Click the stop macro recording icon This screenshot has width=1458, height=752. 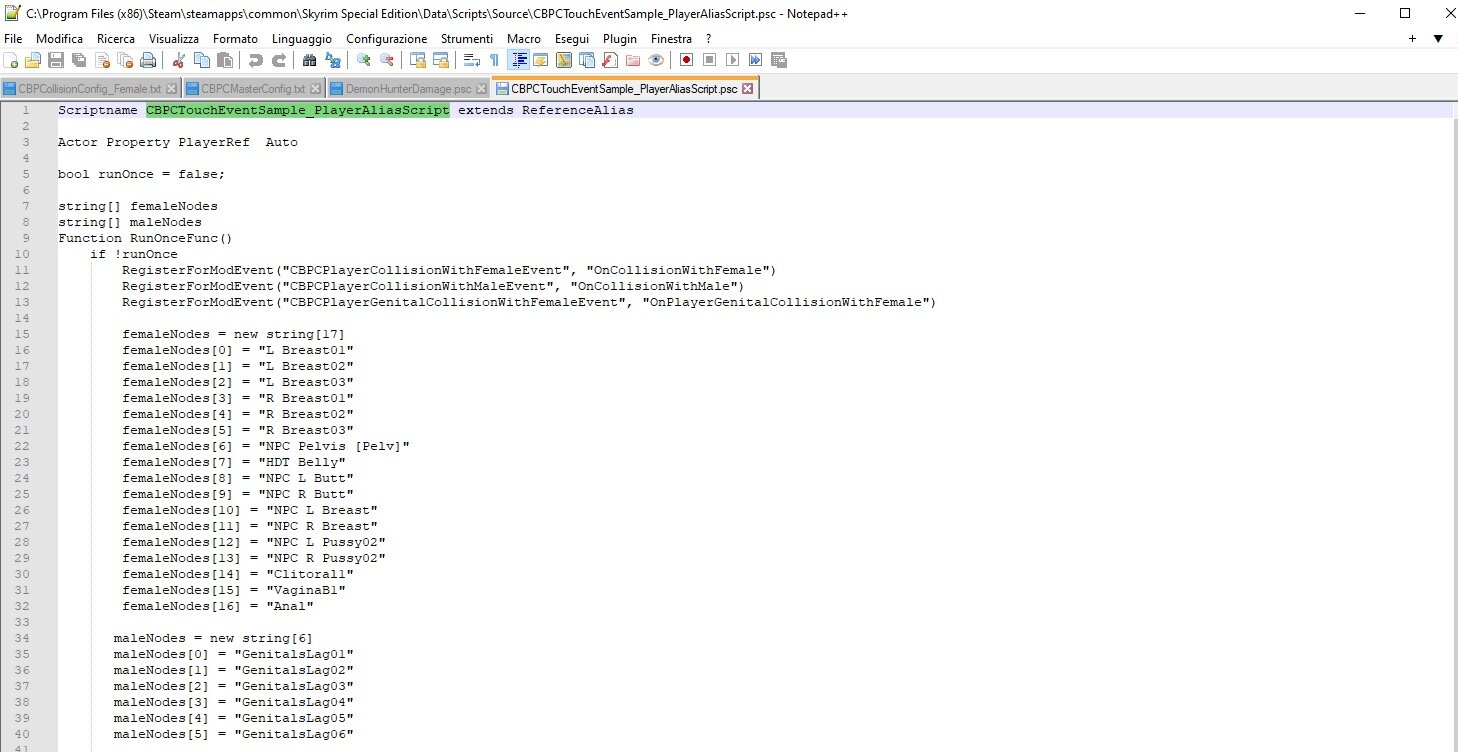[x=709, y=60]
